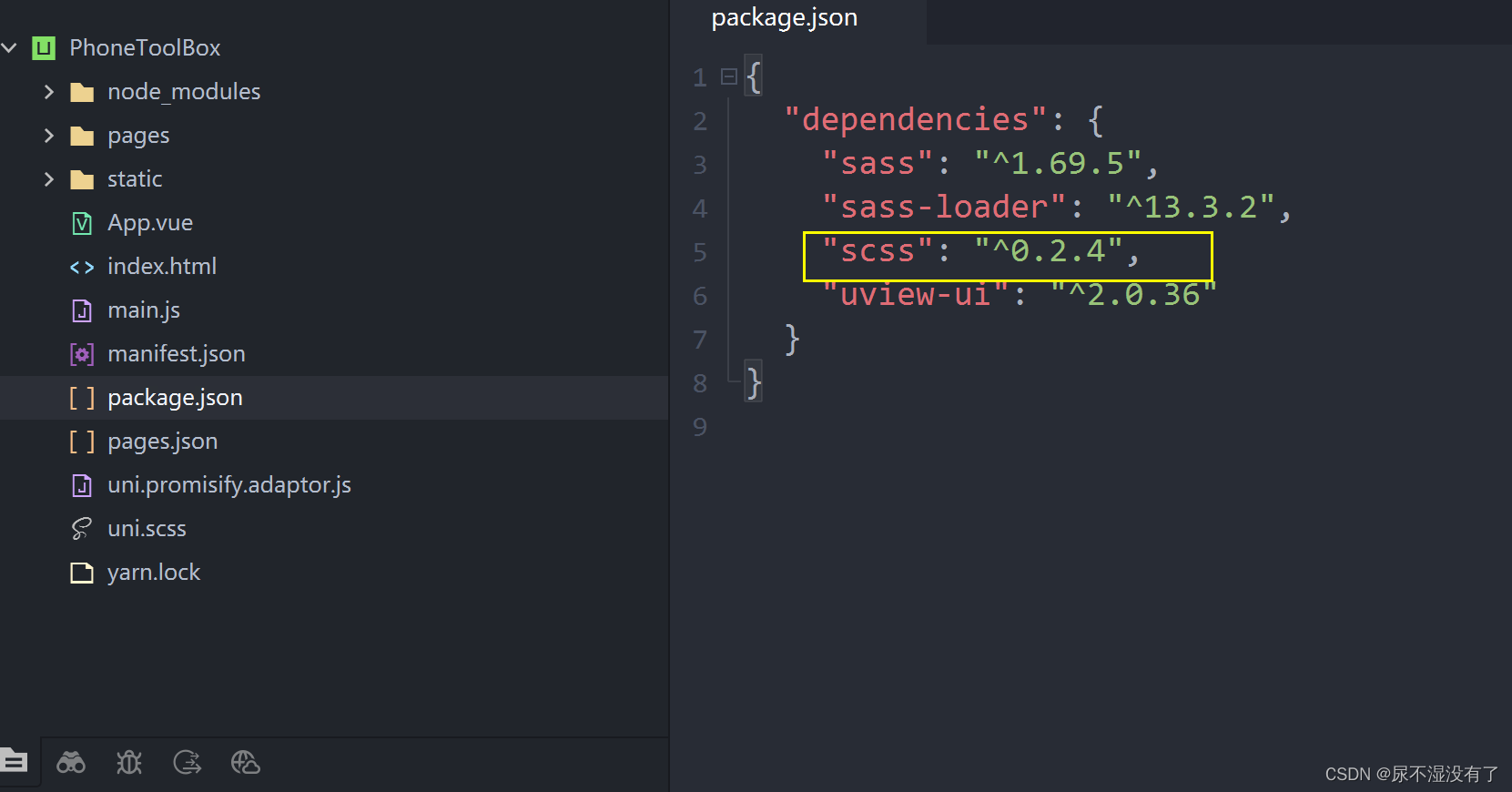Click line number 5 in the gutter
Image resolution: width=1512 pixels, height=792 pixels.
pos(700,252)
